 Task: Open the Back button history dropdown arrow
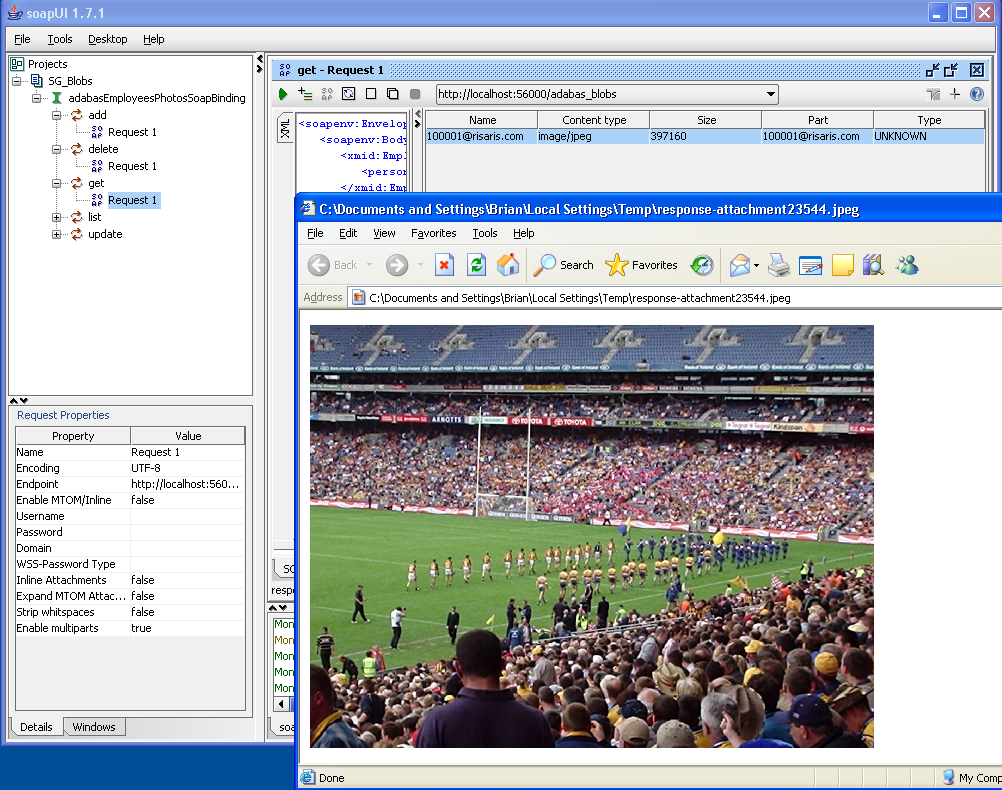coord(369,265)
